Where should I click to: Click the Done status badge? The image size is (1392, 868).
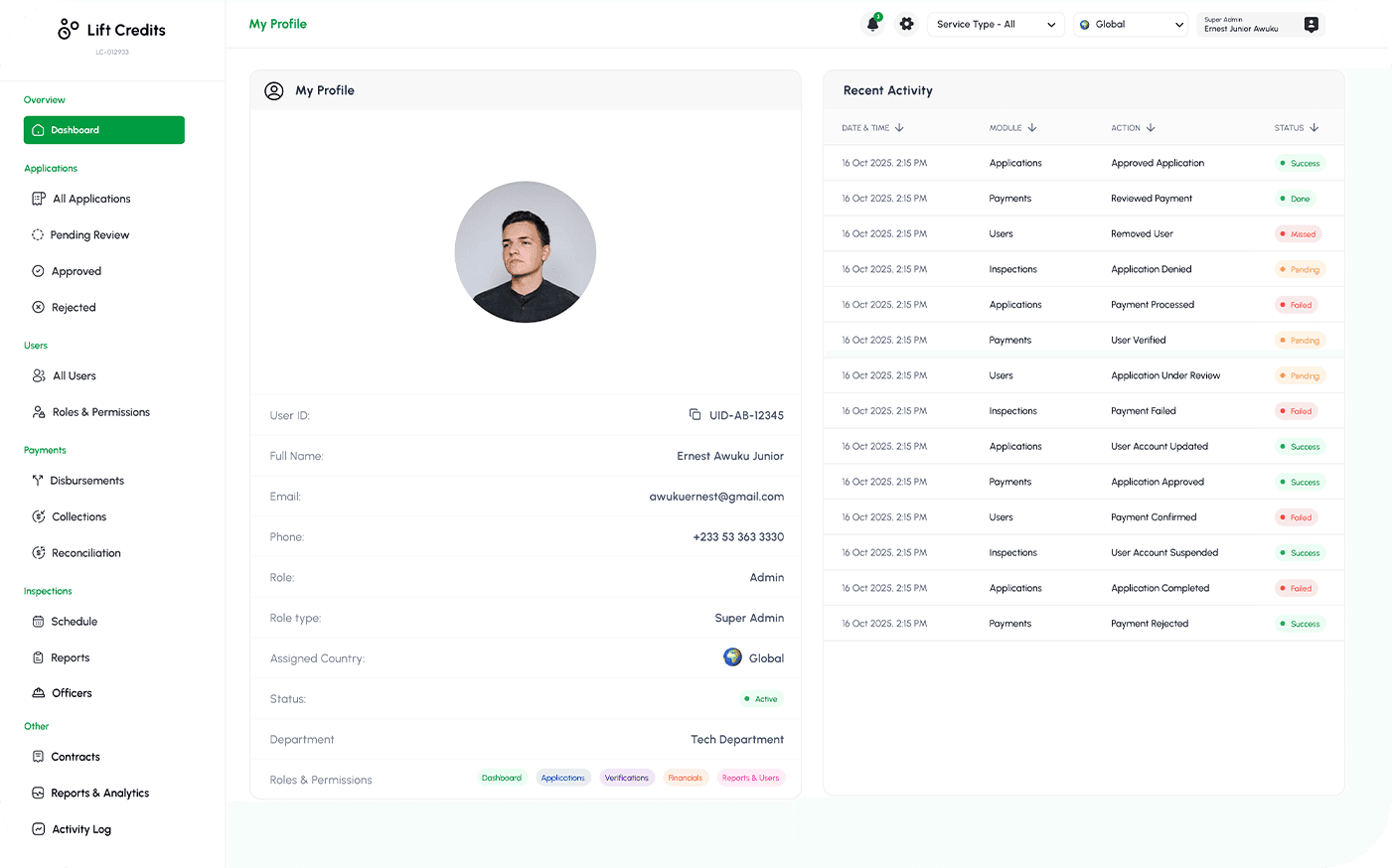[1296, 199]
